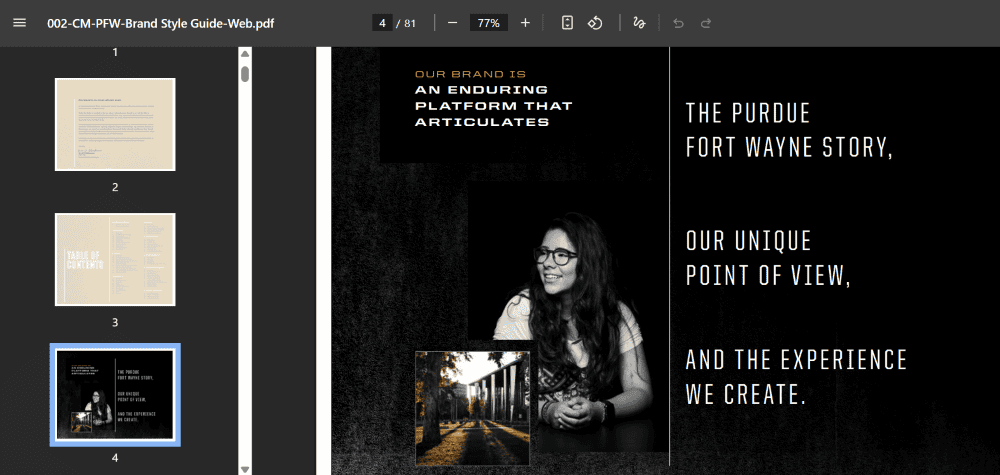The width and height of the screenshot is (1000, 475).
Task: Click the fit to page icon
Action: click(x=567, y=23)
